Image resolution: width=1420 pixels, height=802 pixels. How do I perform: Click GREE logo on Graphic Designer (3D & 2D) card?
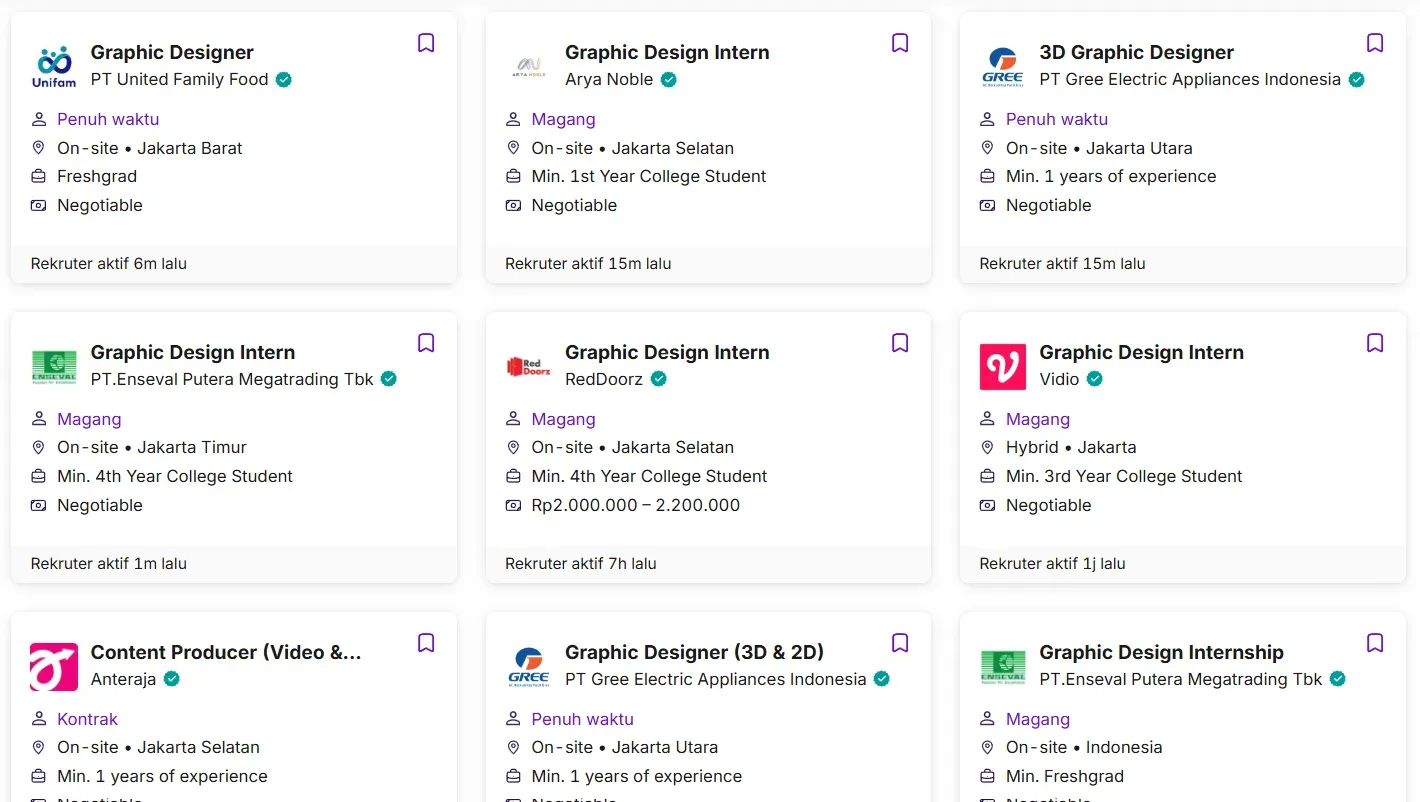click(x=528, y=667)
